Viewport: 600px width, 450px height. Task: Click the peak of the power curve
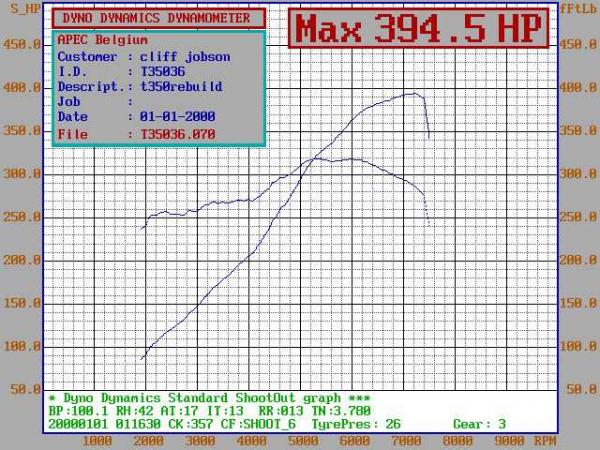point(413,94)
